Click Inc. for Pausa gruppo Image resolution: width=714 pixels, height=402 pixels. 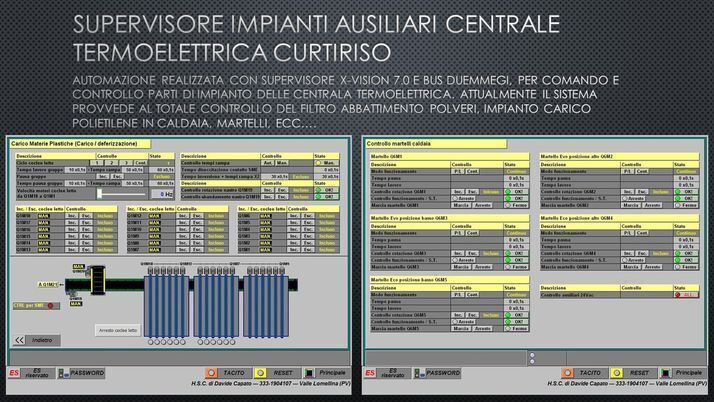tap(103, 176)
